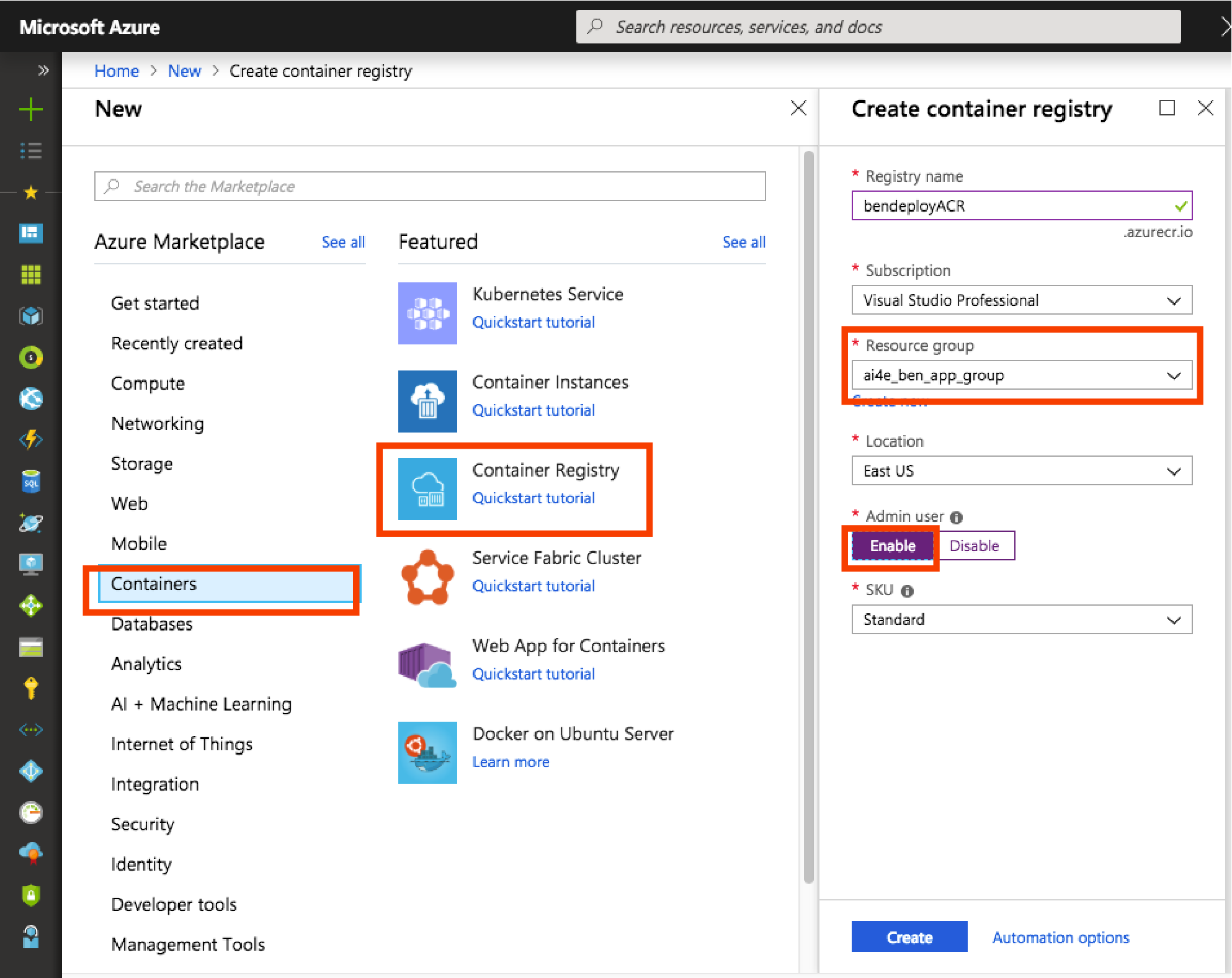Disable the Admin user option
This screenshot has width=1232, height=978.
click(974, 545)
